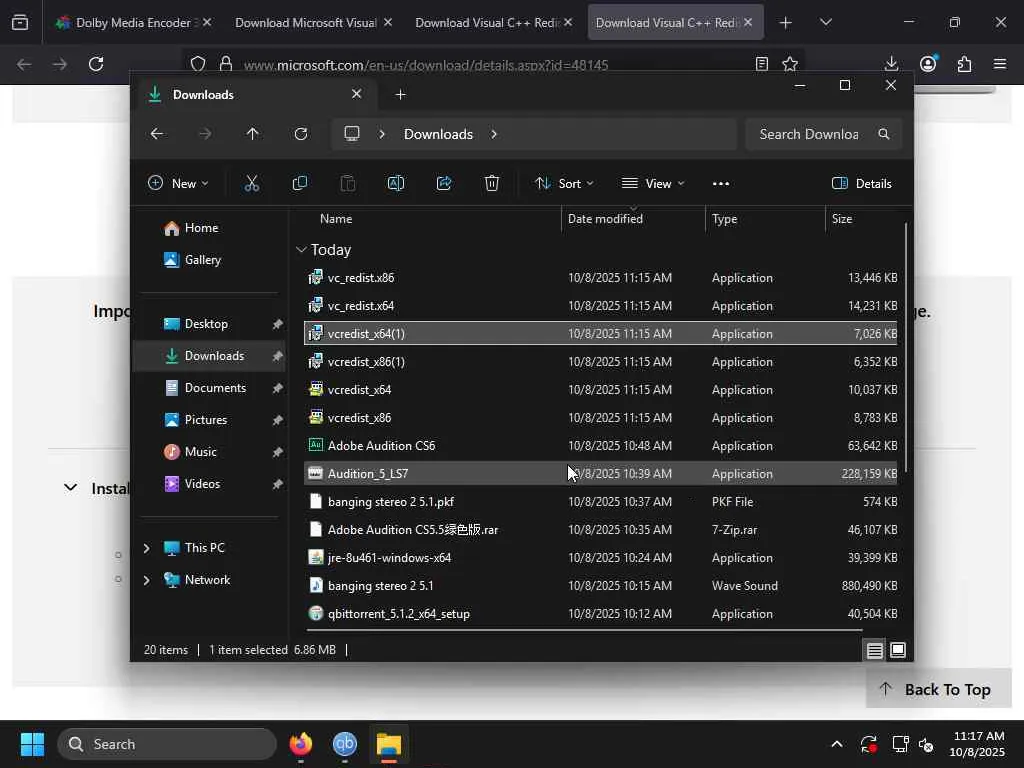Switch to Dolby Media Encoder tab

tap(133, 23)
